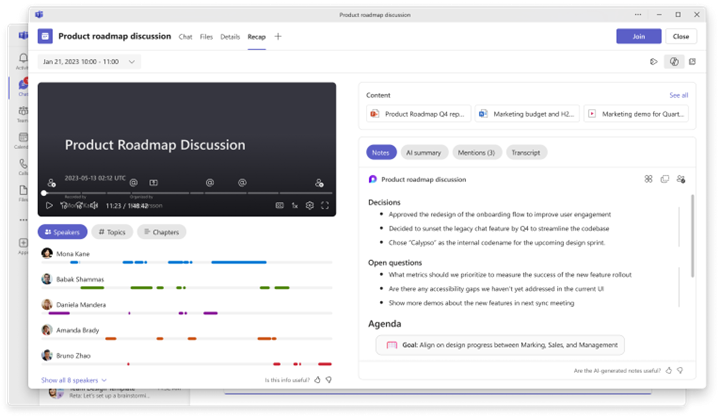Screen dimensions: 720x417
Task: Copy the notes component
Action: [664, 179]
